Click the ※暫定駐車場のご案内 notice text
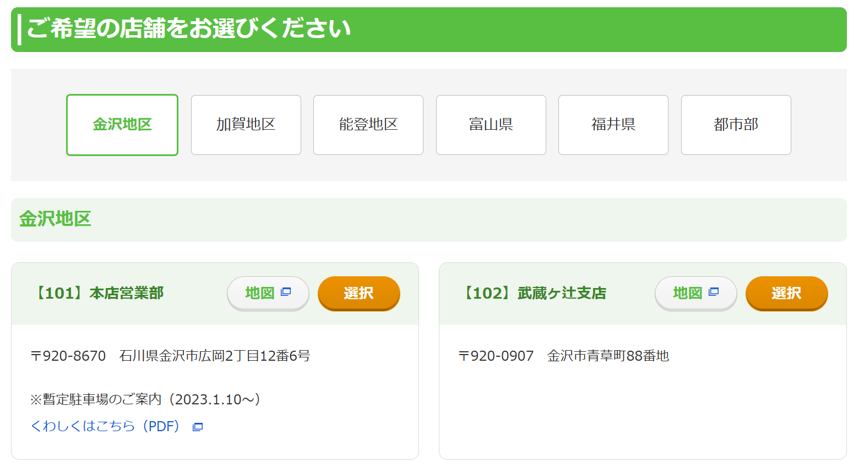Viewport: 859px width, 467px height. point(146,399)
